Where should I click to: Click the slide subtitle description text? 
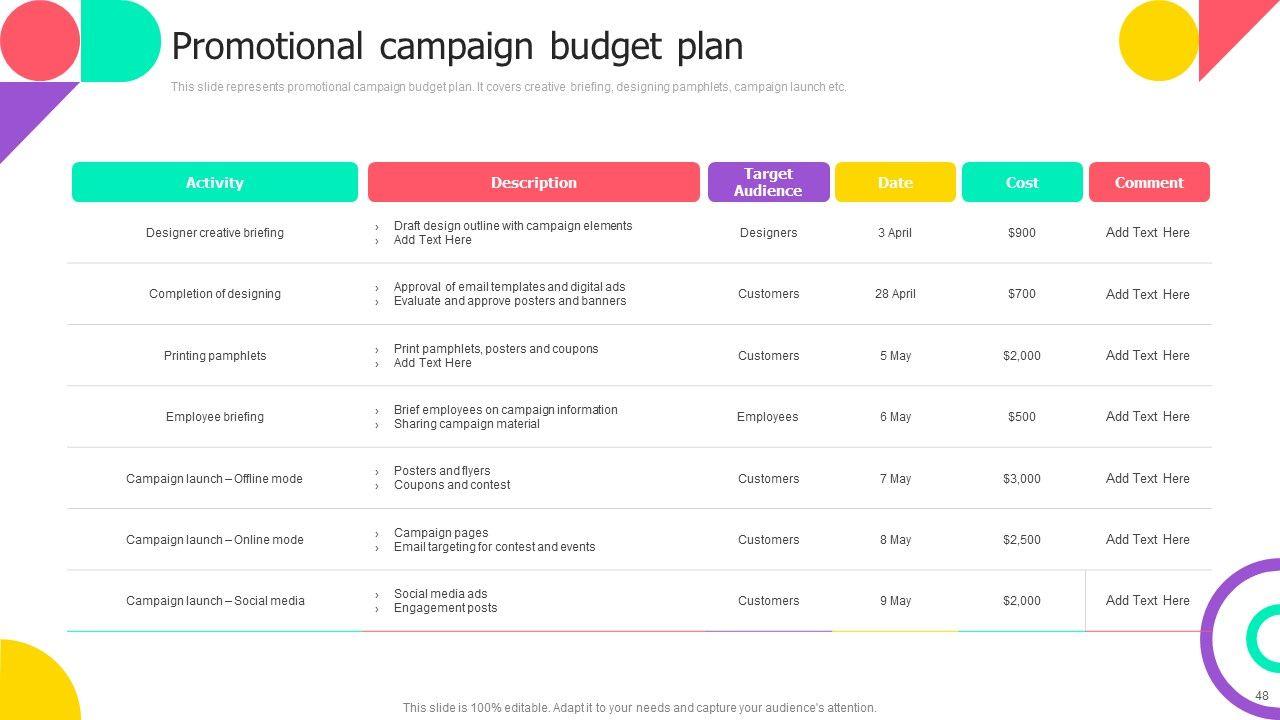pyautogui.click(x=508, y=87)
